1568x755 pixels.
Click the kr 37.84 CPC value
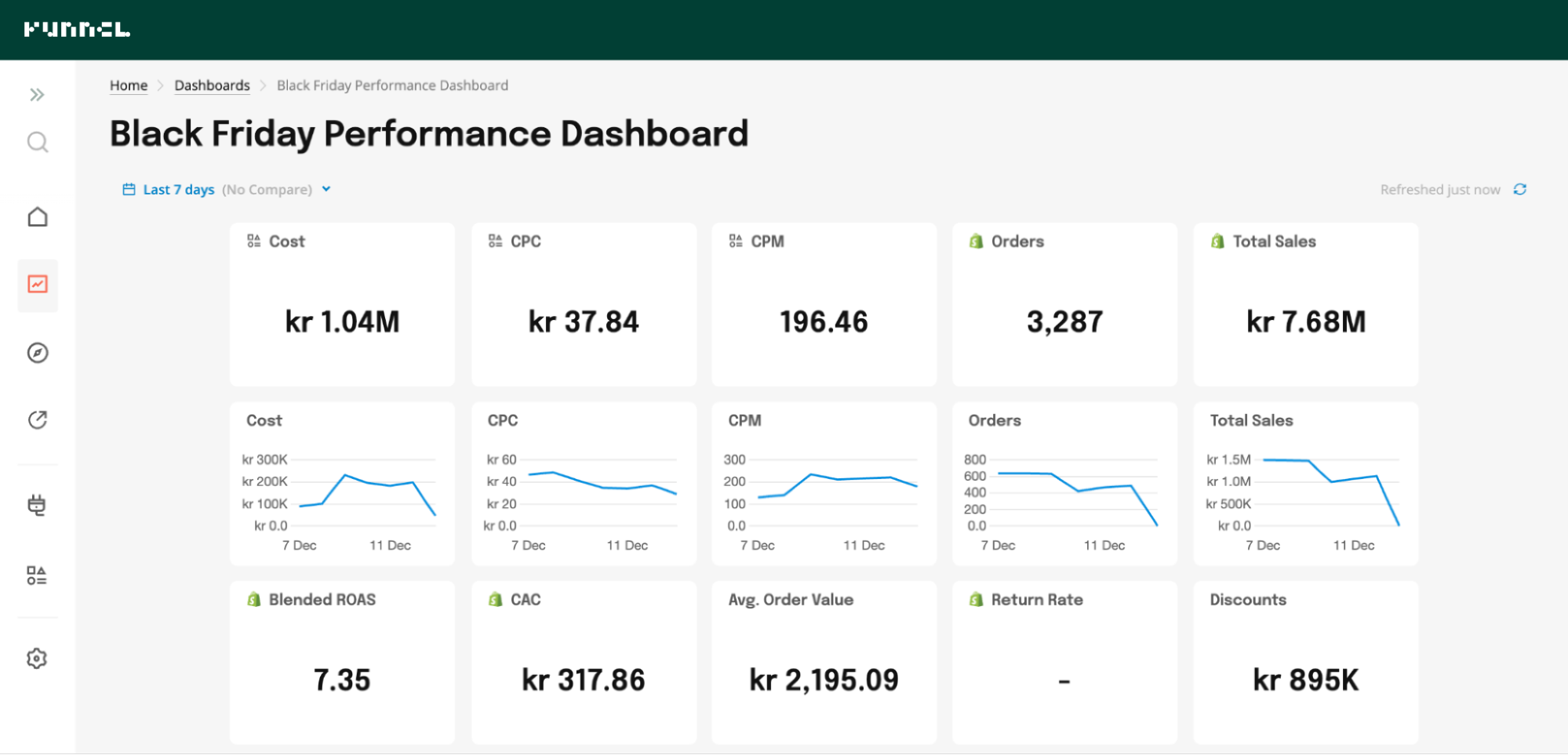click(584, 321)
